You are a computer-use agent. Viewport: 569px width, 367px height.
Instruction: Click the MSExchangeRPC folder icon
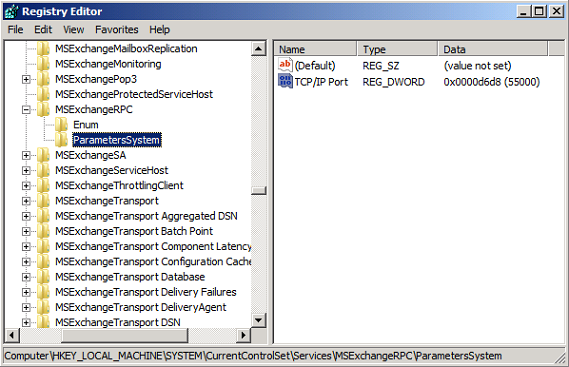tap(43, 110)
